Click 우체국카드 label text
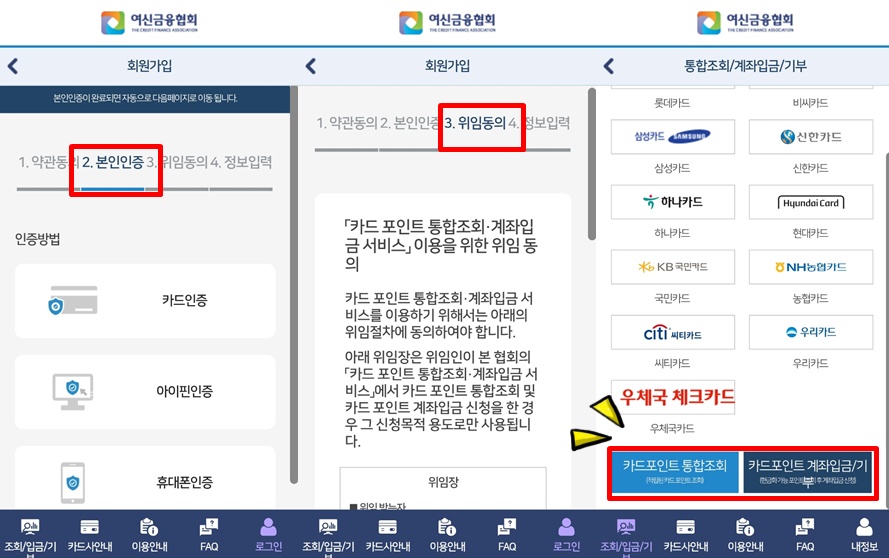This screenshot has height=558, width=889. [x=672, y=429]
